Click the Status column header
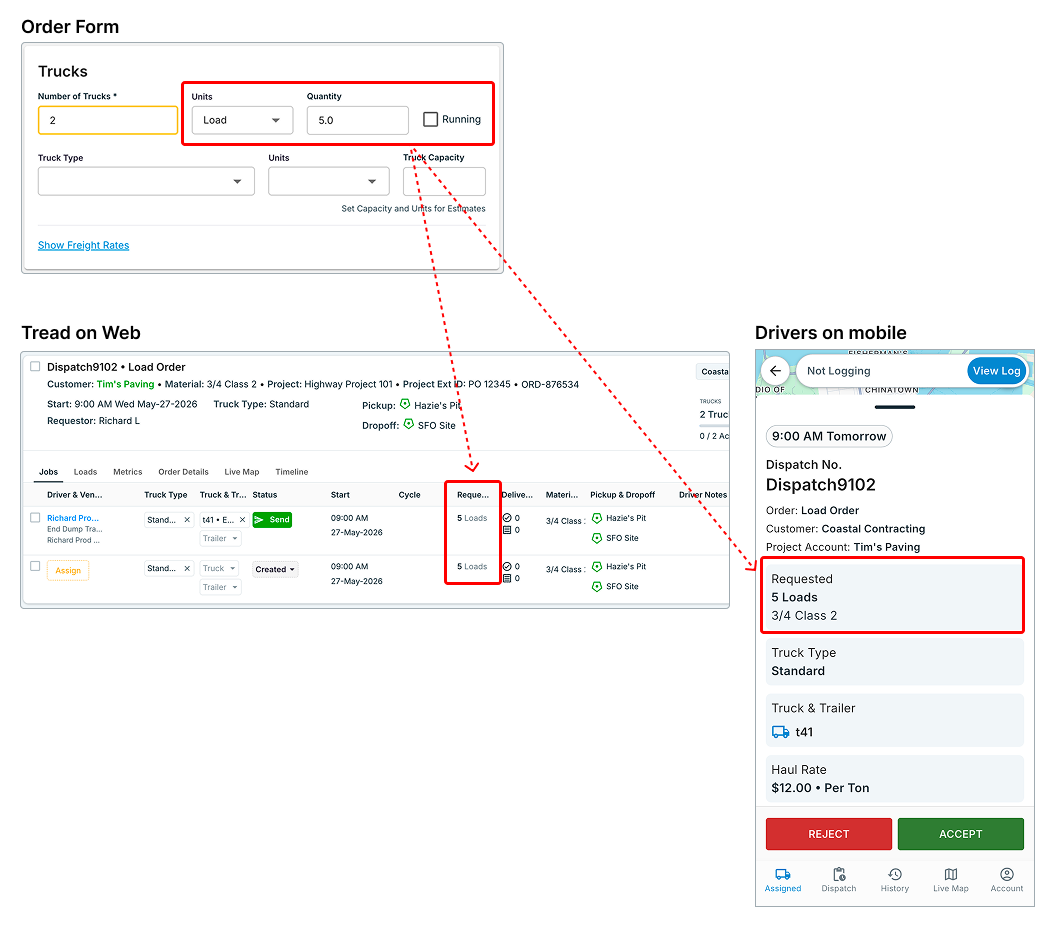Screen dimensions: 1064x930 (x=265, y=495)
